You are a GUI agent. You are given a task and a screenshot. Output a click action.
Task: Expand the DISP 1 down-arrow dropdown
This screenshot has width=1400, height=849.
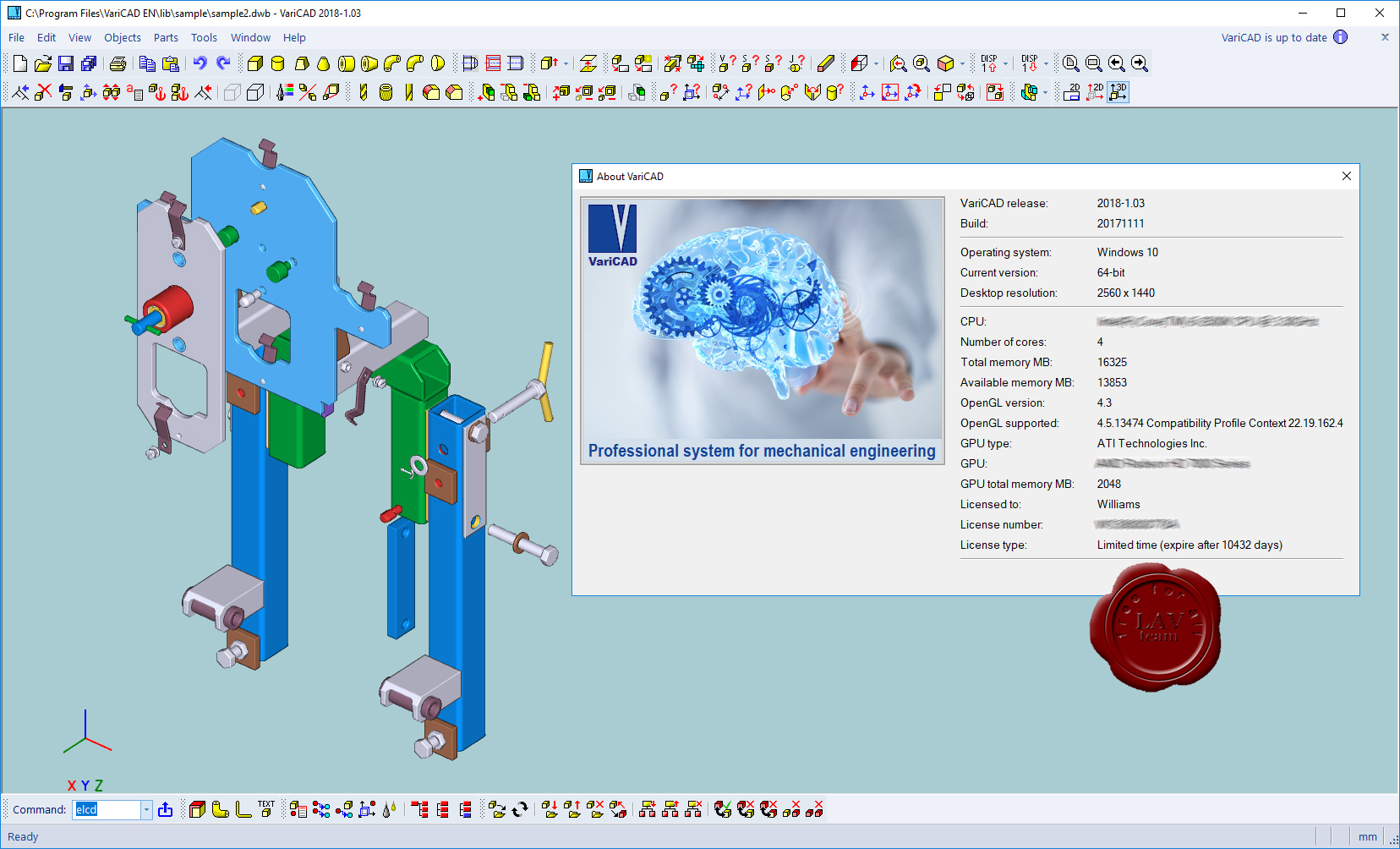(x=1046, y=63)
